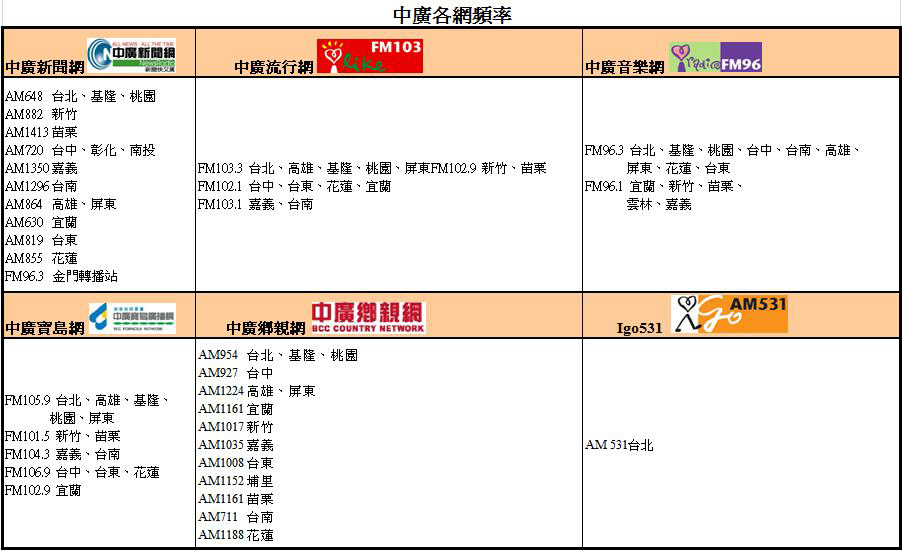Click the AM1008 台東 line
Screen dimensions: 902x551
(x=236, y=462)
